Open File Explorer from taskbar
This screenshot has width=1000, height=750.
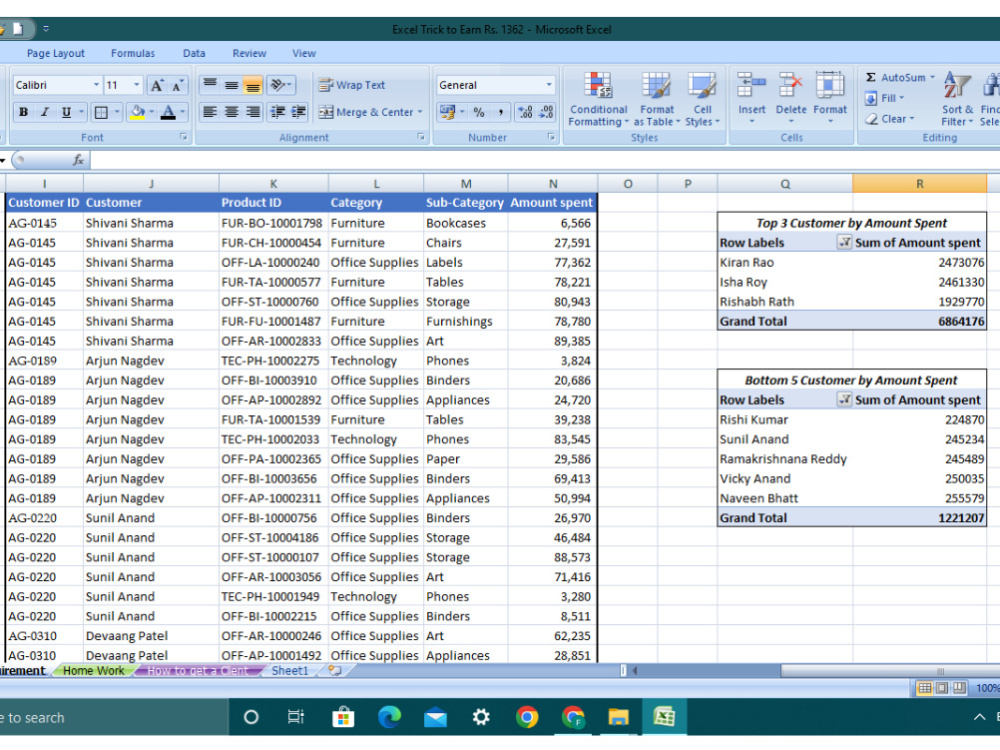point(618,717)
